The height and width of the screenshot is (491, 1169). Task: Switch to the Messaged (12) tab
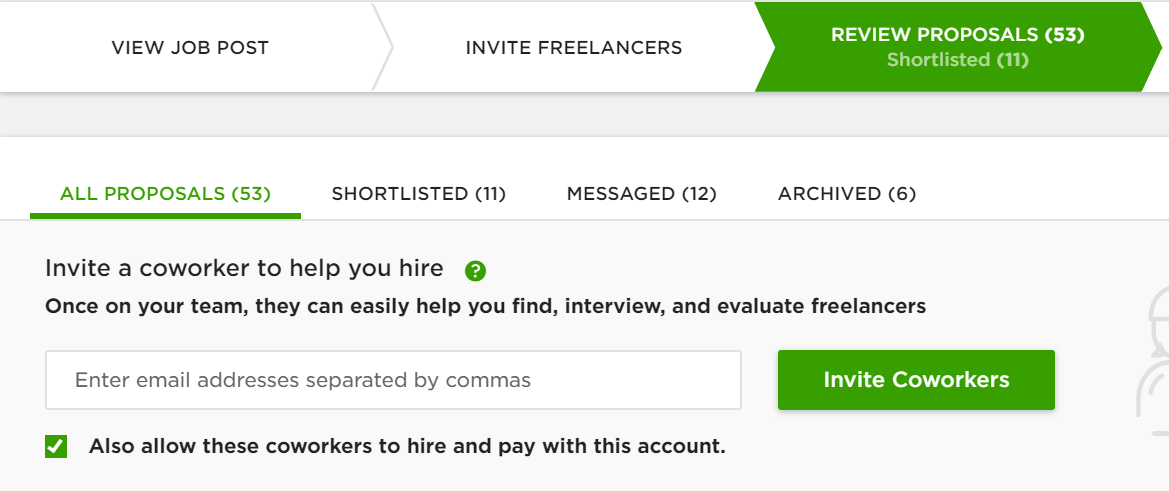(641, 193)
